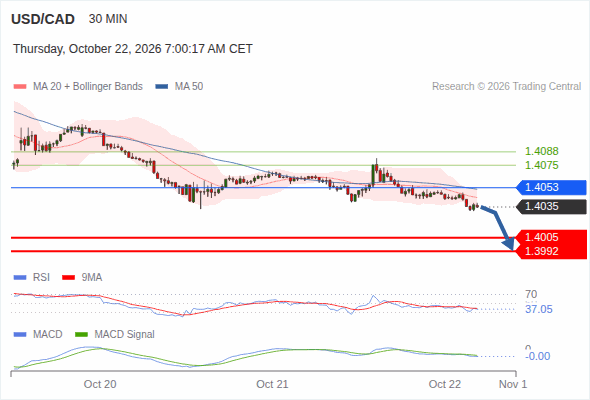
Task: Click the USD/CAD chart title
Action: pos(43,19)
